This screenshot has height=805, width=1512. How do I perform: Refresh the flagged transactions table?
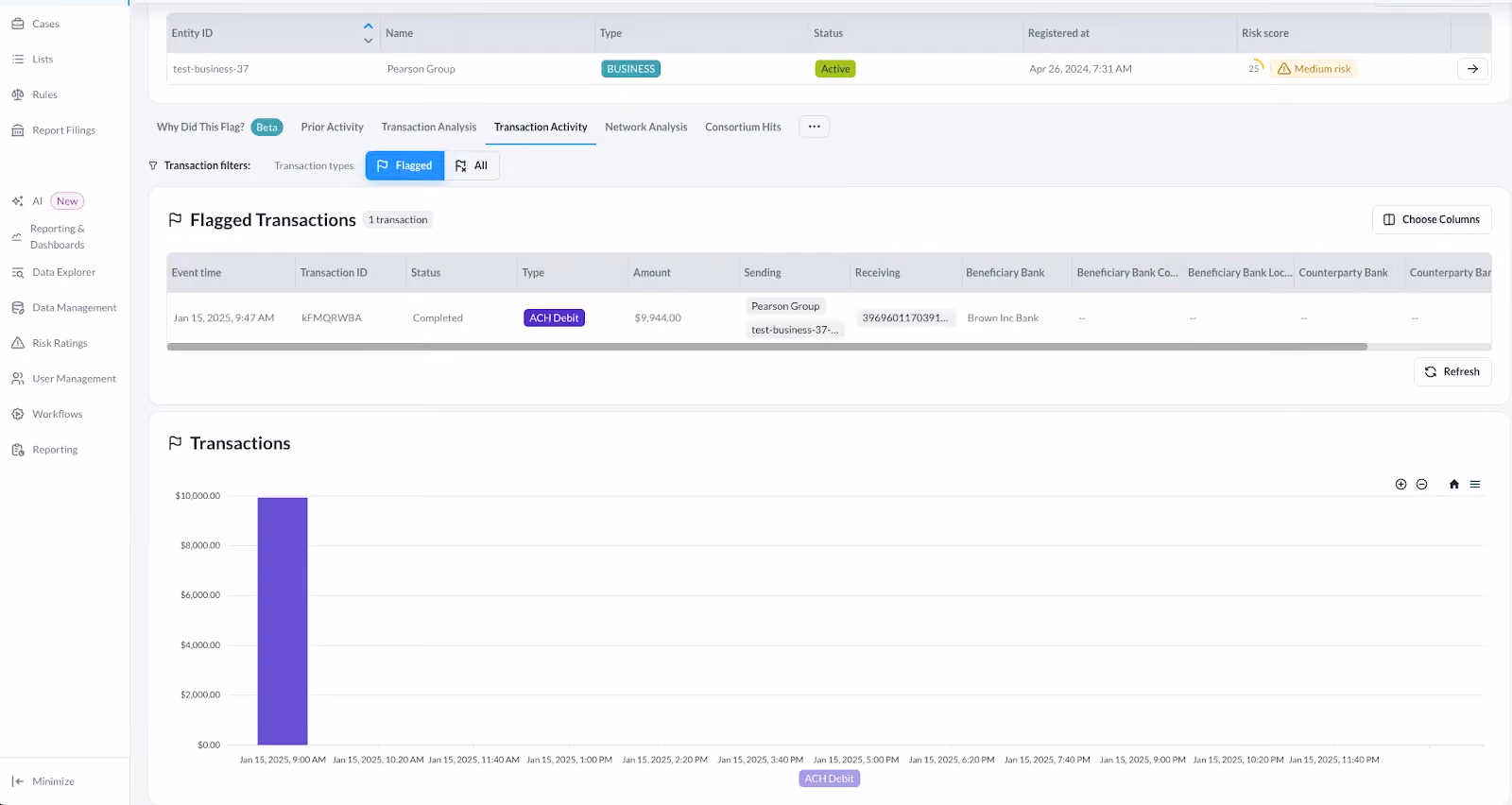tap(1452, 372)
